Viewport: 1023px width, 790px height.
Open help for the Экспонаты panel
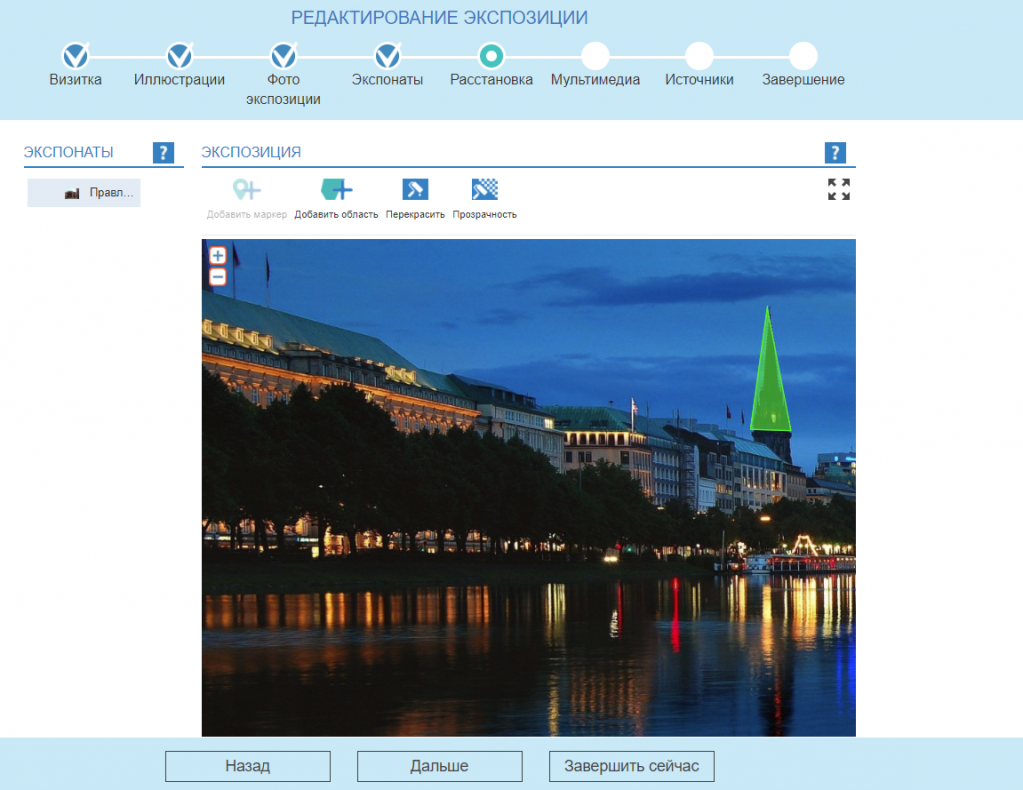pyautogui.click(x=163, y=153)
